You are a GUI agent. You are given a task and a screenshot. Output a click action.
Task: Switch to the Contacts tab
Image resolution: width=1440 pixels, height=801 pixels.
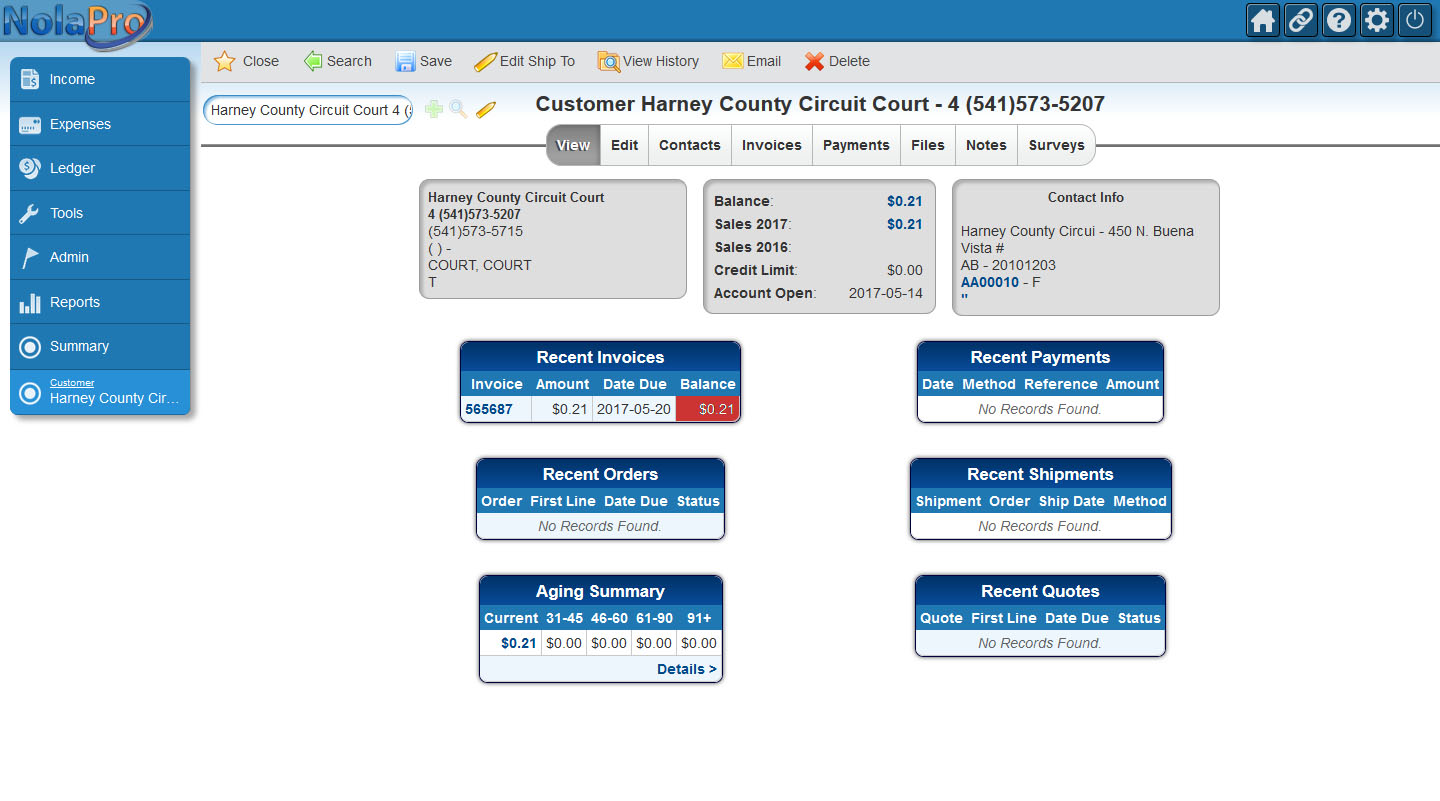pos(689,145)
